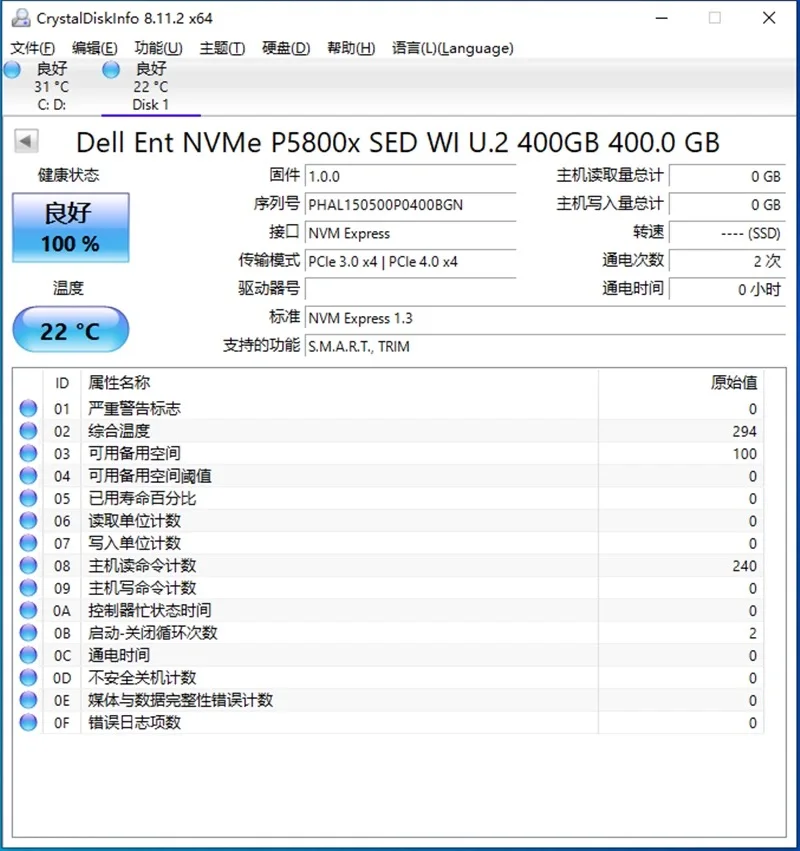
Task: Click status orb for attribute 02 综合温度
Action: tap(28, 431)
